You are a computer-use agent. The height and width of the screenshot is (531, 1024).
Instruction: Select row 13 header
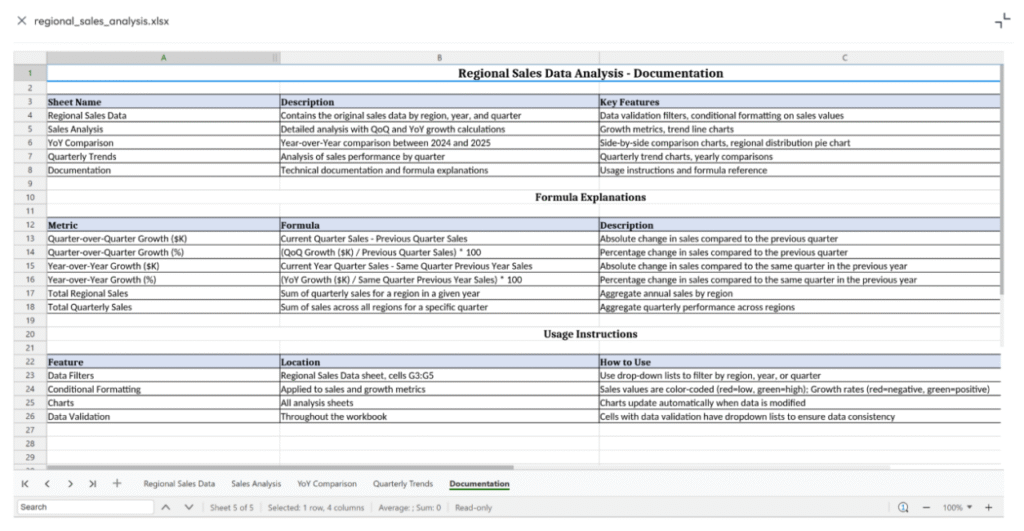coord(30,239)
